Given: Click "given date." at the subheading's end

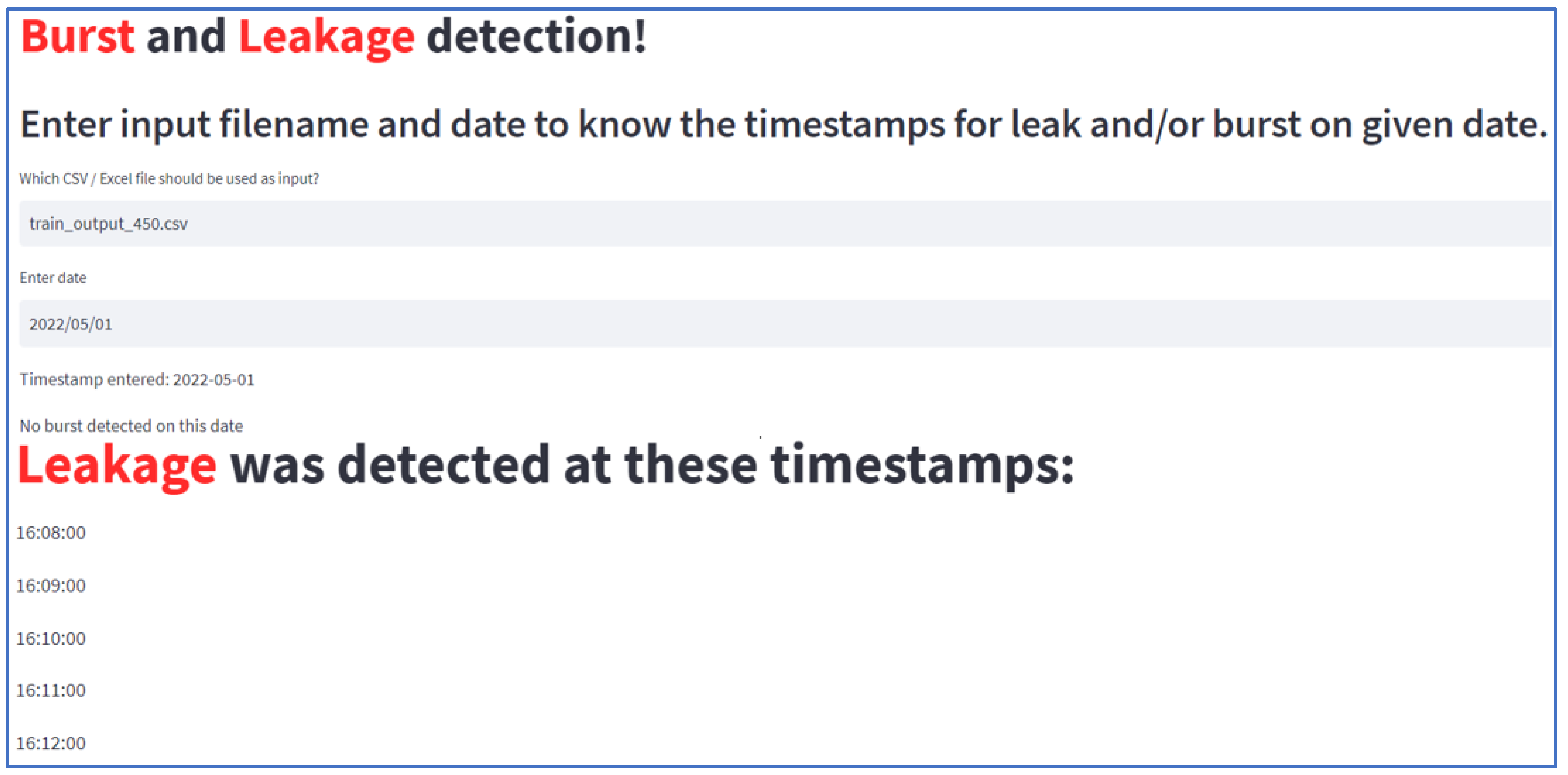Looking at the screenshot, I should pos(1454,125).
